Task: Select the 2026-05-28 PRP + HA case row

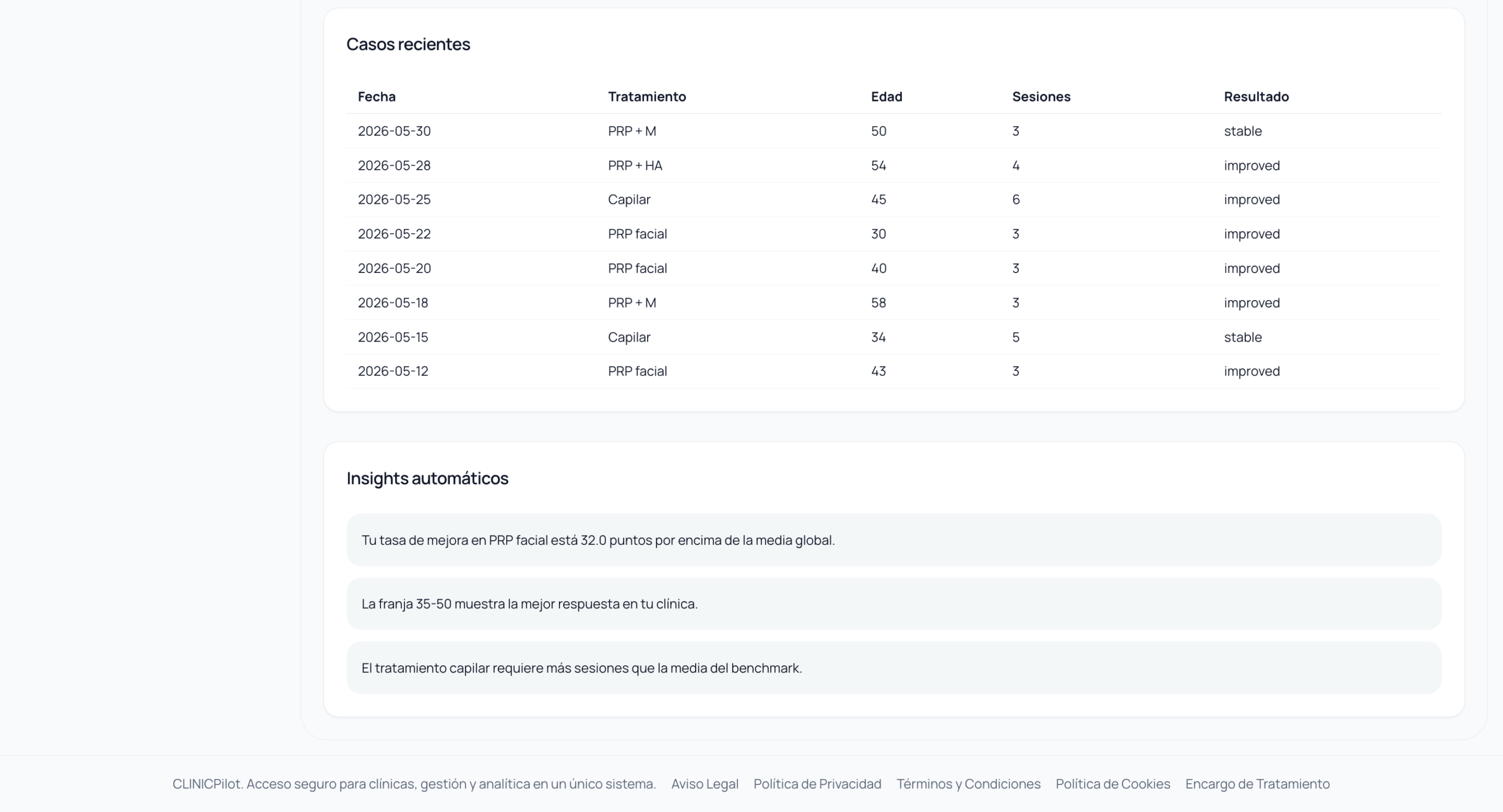Action: coord(894,166)
